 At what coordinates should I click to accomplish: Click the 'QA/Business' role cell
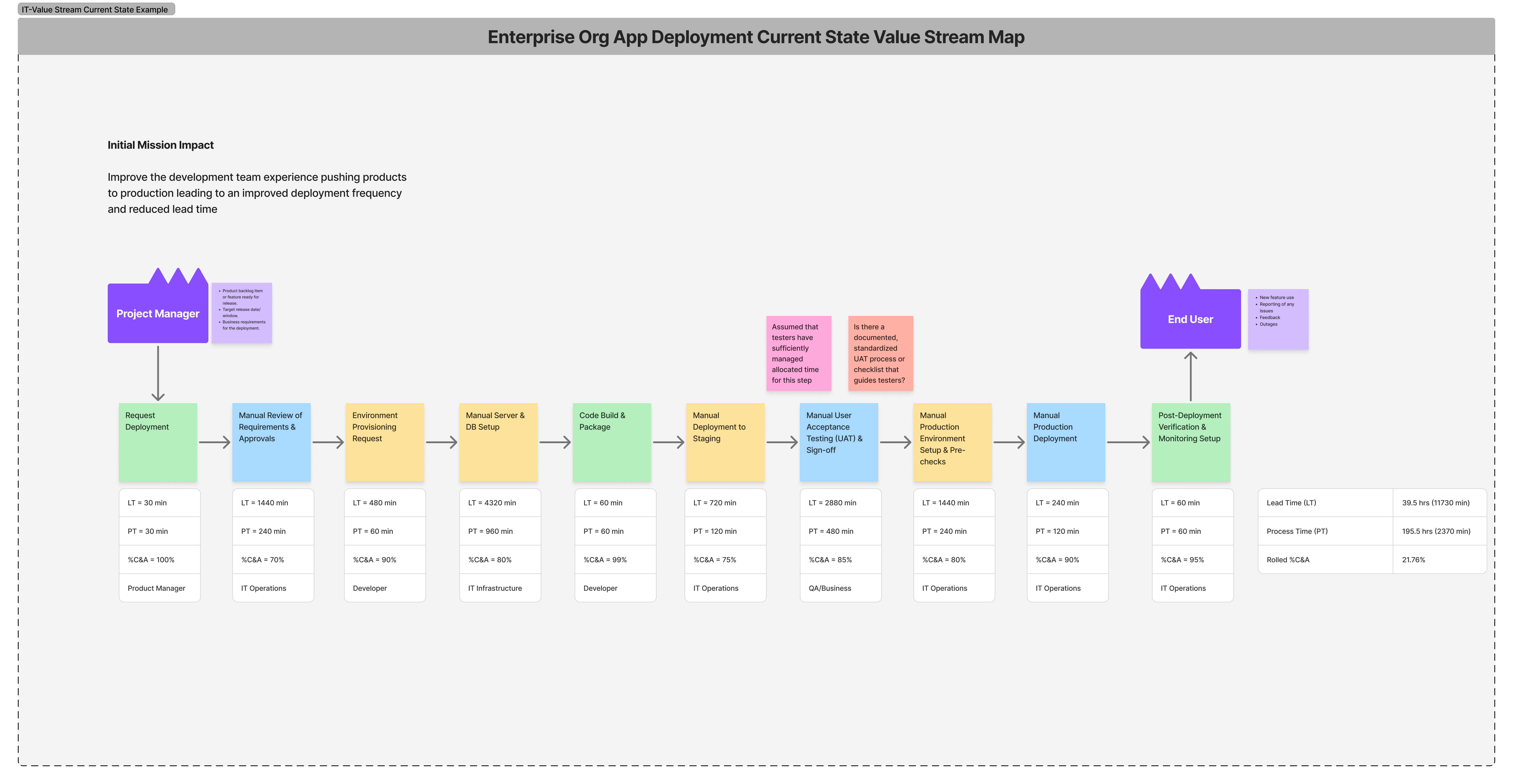point(840,588)
